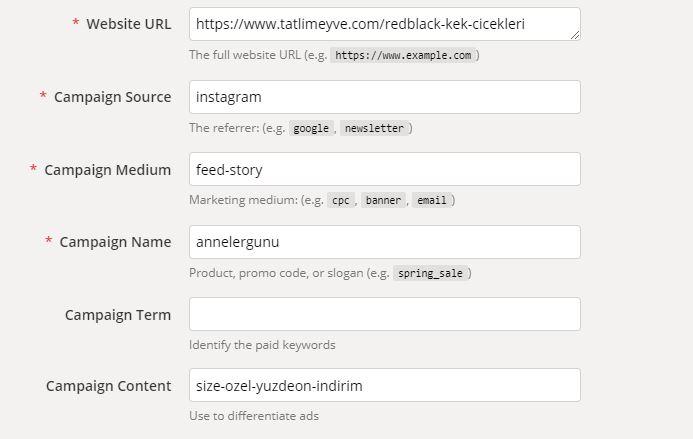The image size is (693, 439).
Task: Click the resize handle of Website URL box
Action: 575,35
